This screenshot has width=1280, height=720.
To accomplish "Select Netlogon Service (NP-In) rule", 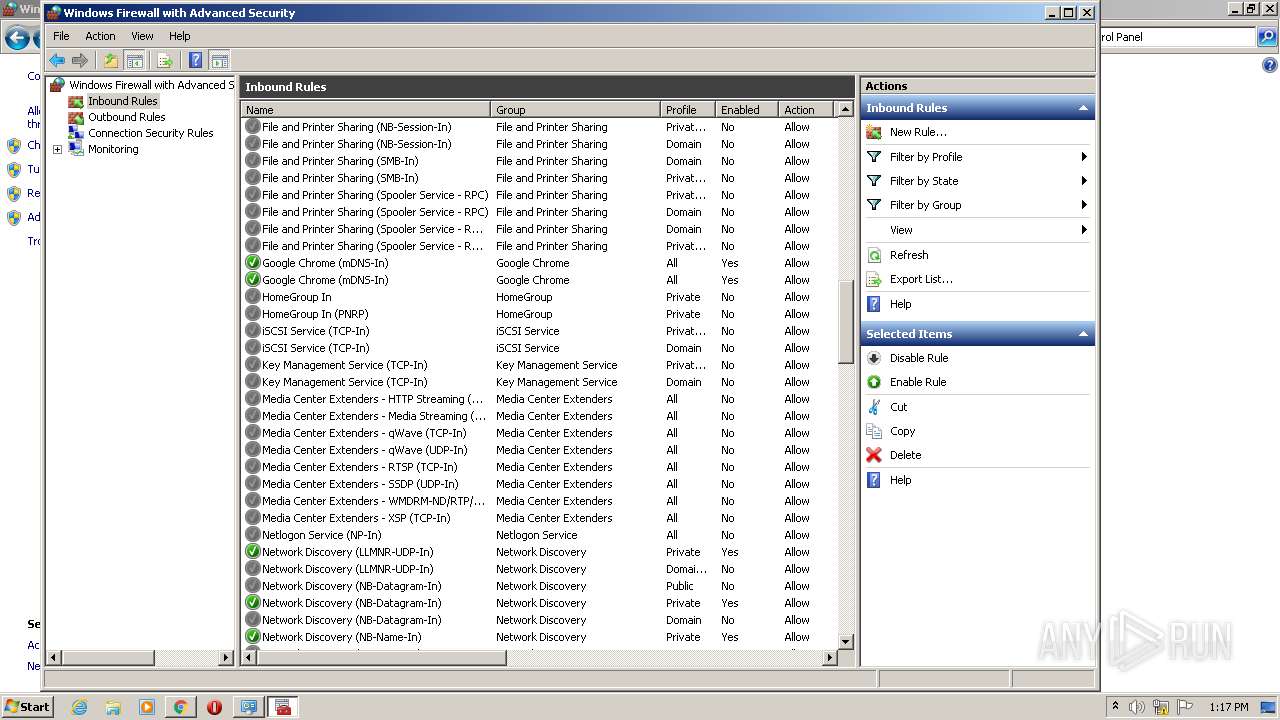I will tap(538, 535).
